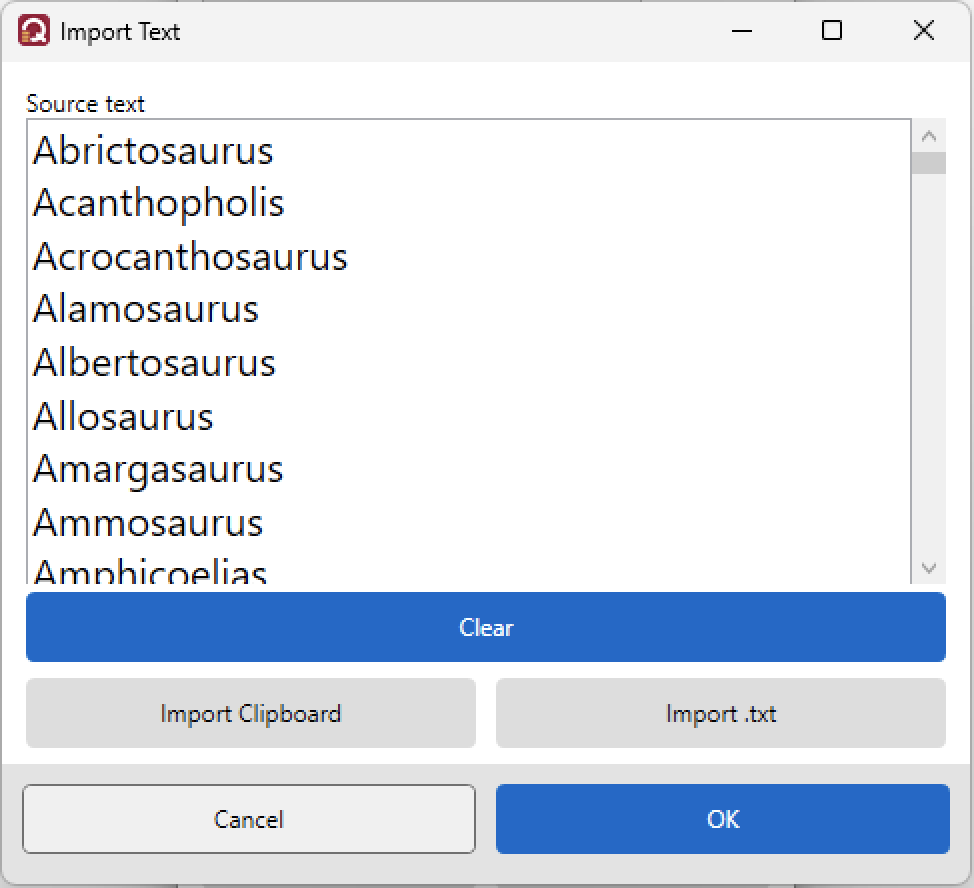The image size is (974, 888).
Task: Click the Ammosaurus line
Action: (148, 523)
